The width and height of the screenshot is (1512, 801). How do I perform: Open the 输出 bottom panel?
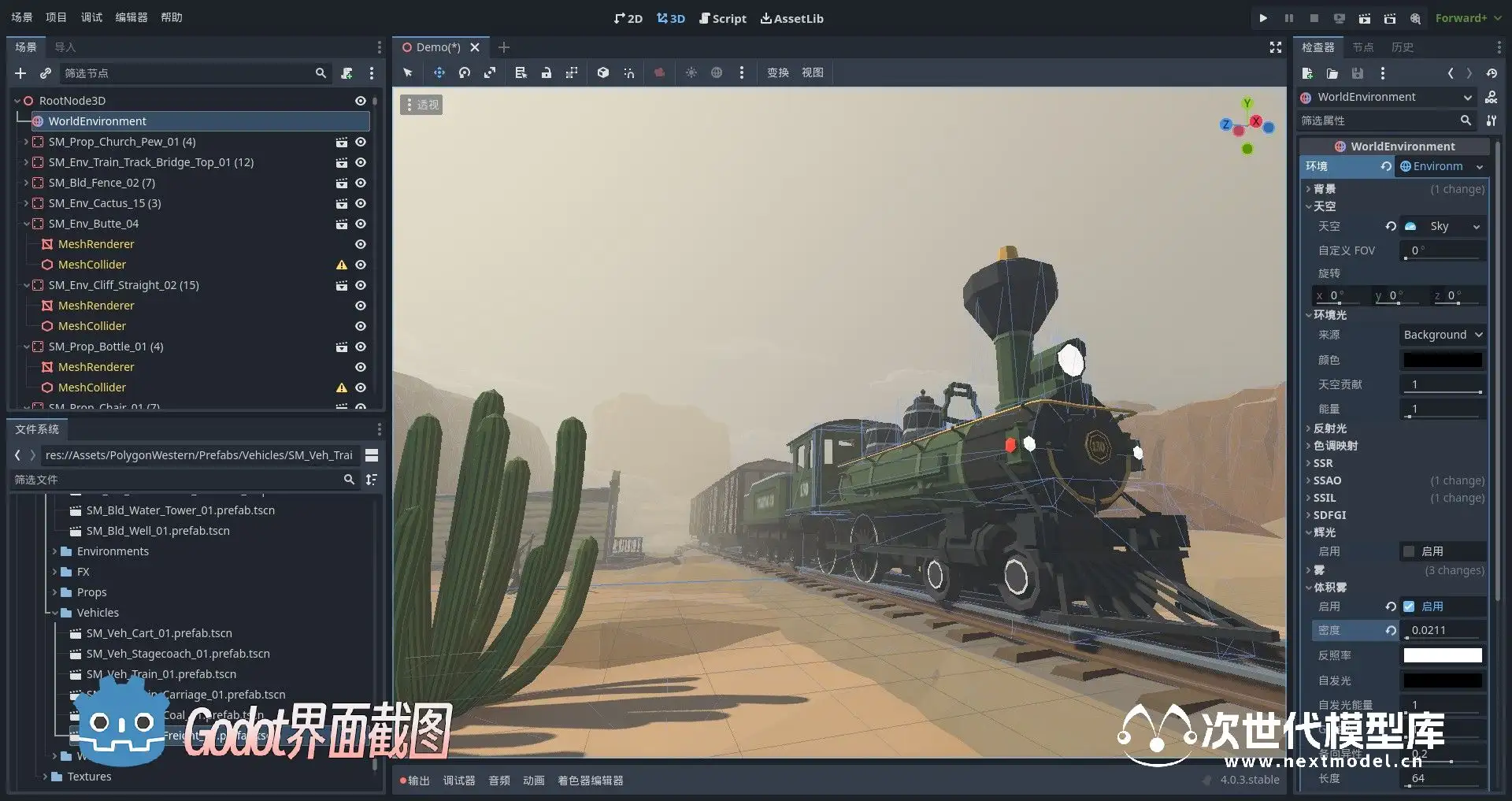[415, 781]
